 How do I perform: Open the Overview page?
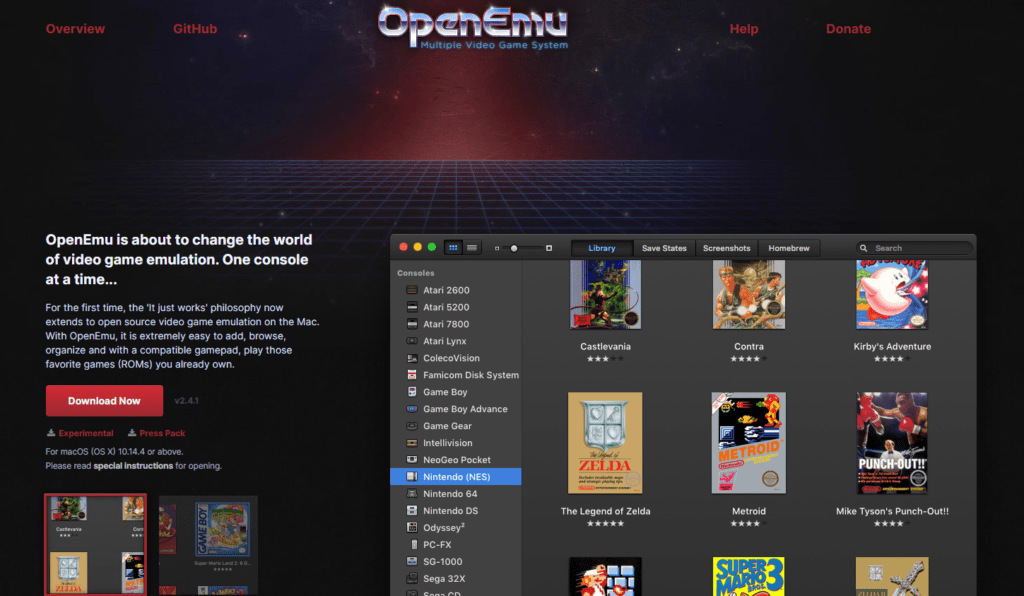(75, 29)
